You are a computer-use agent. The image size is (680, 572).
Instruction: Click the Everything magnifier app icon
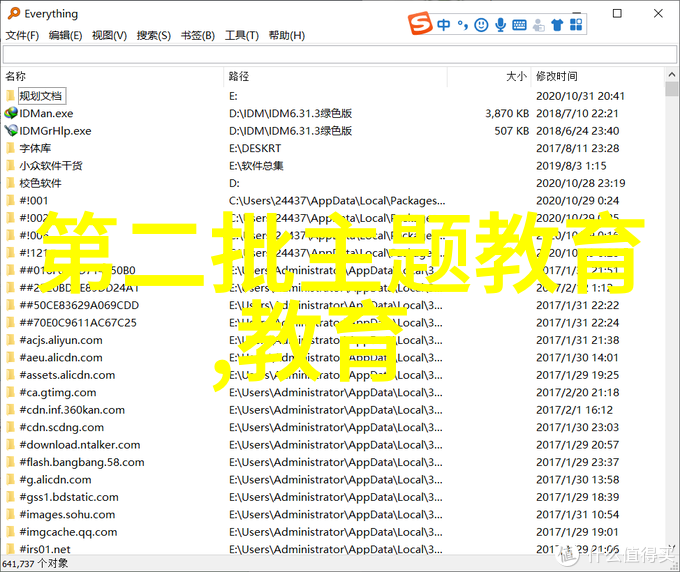(14, 13)
